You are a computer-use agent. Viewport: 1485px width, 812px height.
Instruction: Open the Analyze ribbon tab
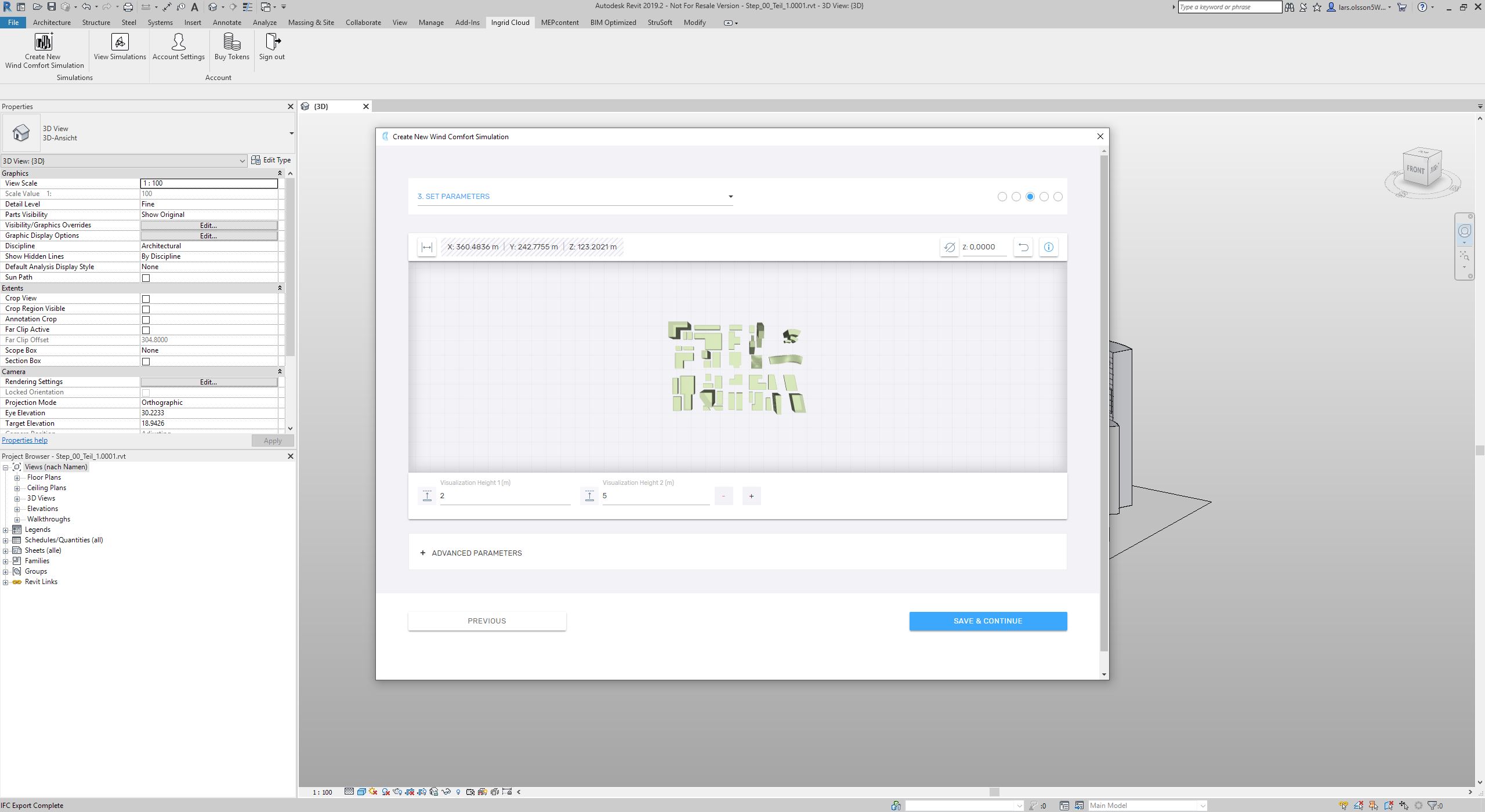[264, 23]
